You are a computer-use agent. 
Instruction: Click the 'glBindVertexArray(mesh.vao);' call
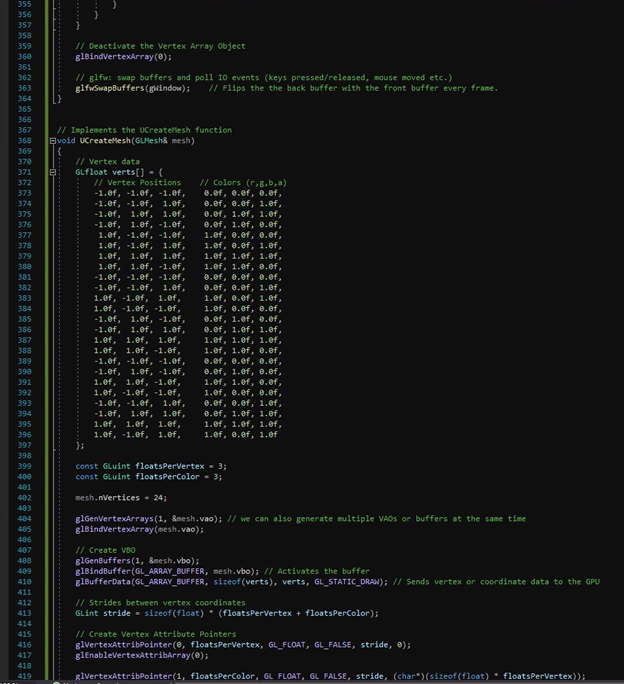[x=140, y=529]
